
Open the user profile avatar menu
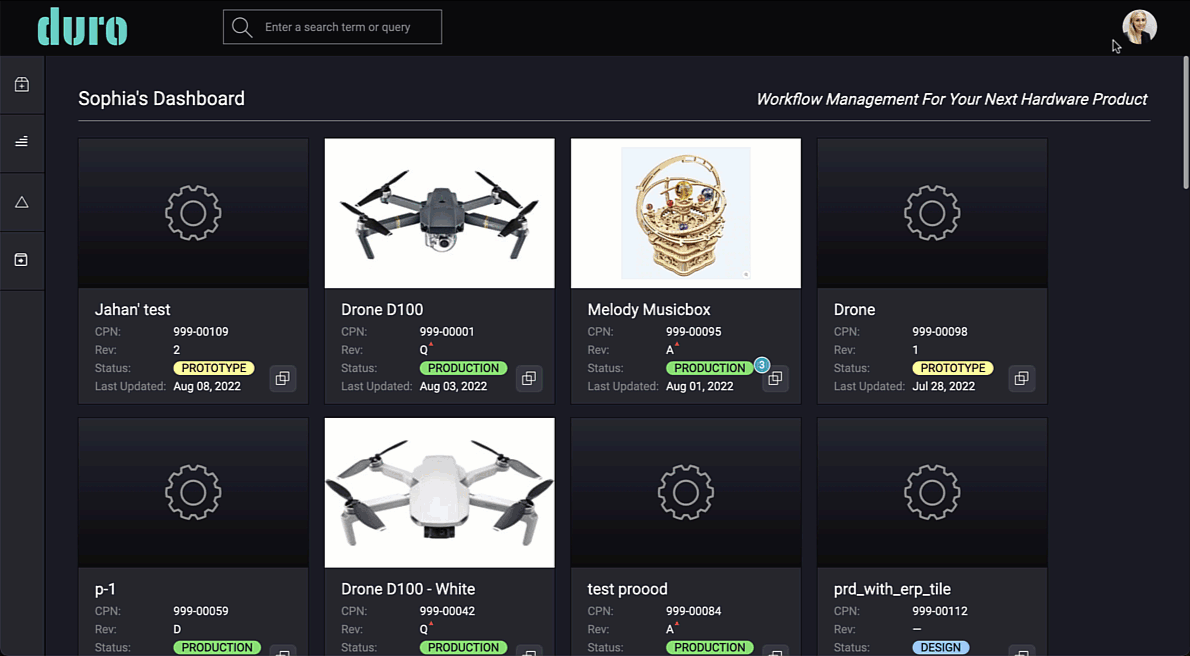click(x=1139, y=27)
